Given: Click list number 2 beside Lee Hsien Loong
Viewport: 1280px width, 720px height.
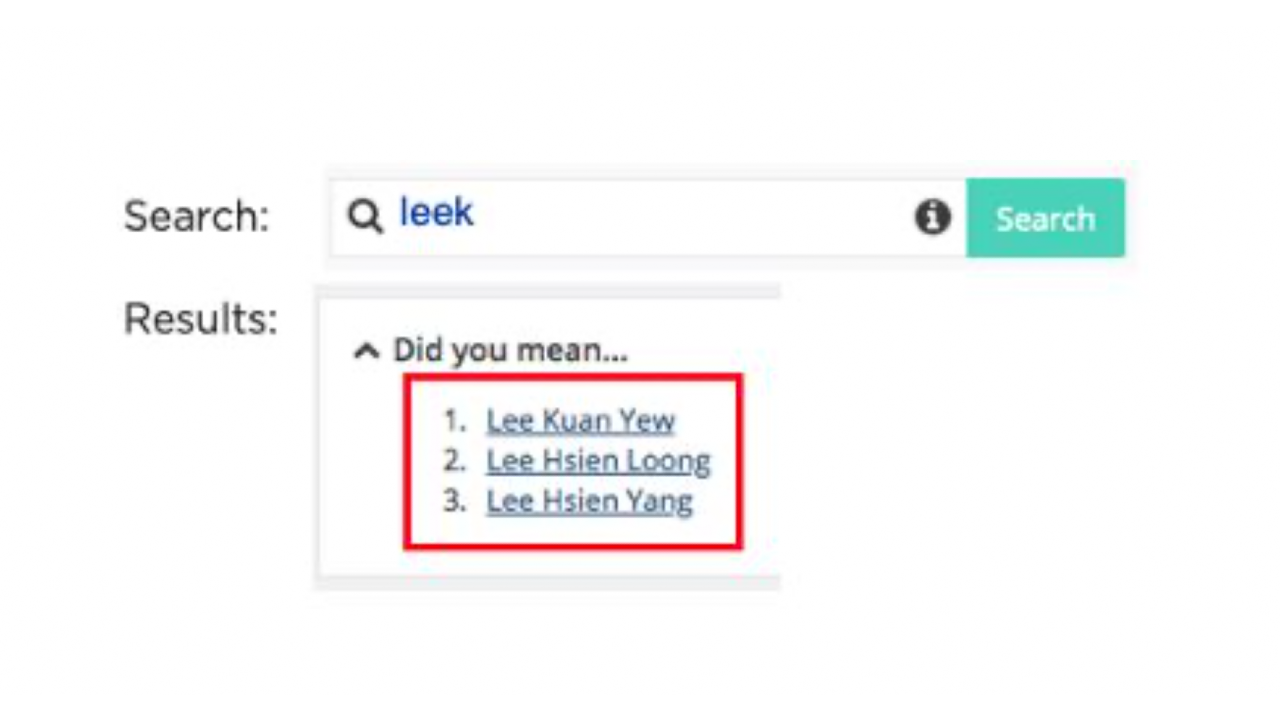Looking at the screenshot, I should coord(455,460).
